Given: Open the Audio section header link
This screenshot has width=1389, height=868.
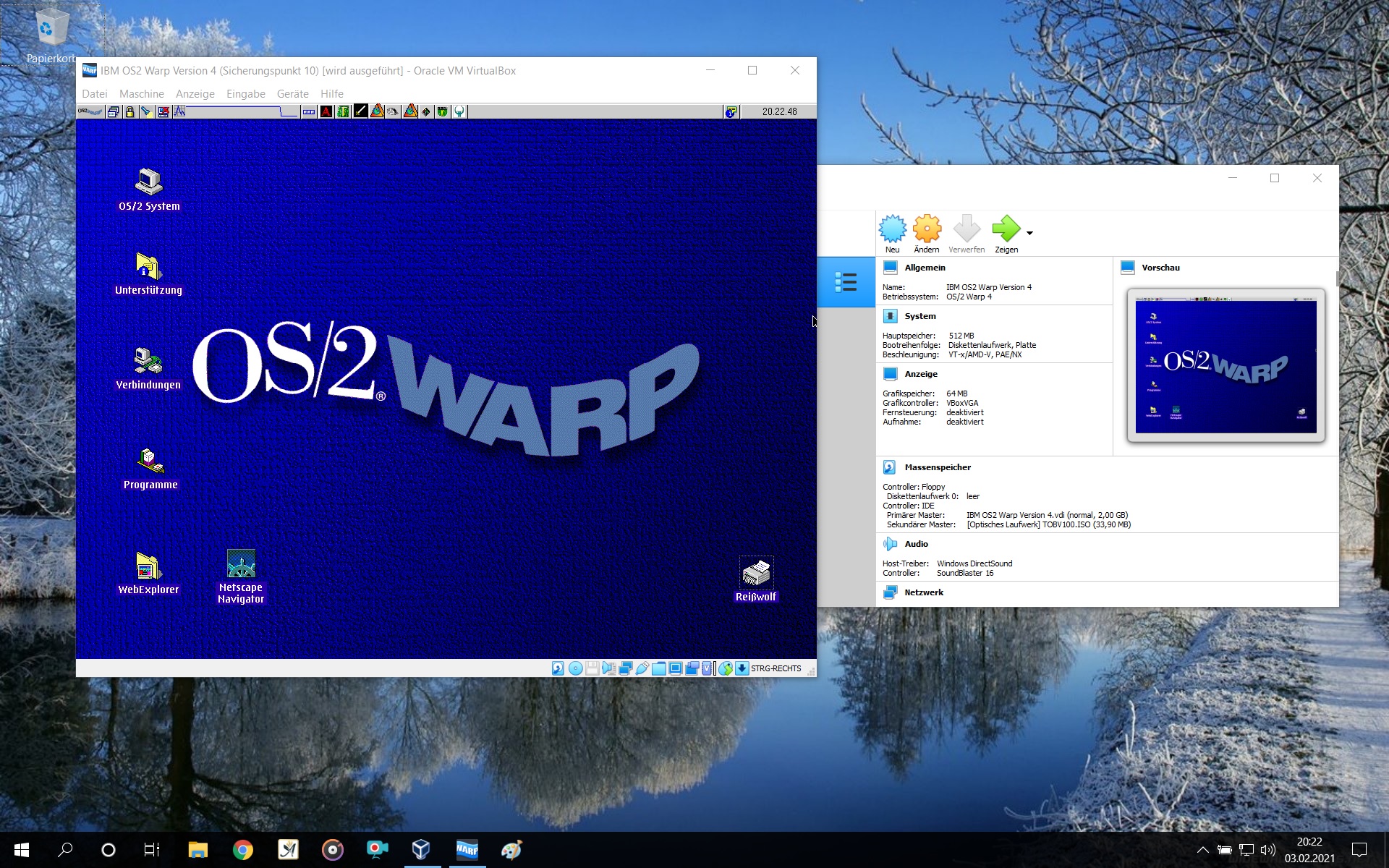Looking at the screenshot, I should pyautogui.click(x=916, y=544).
